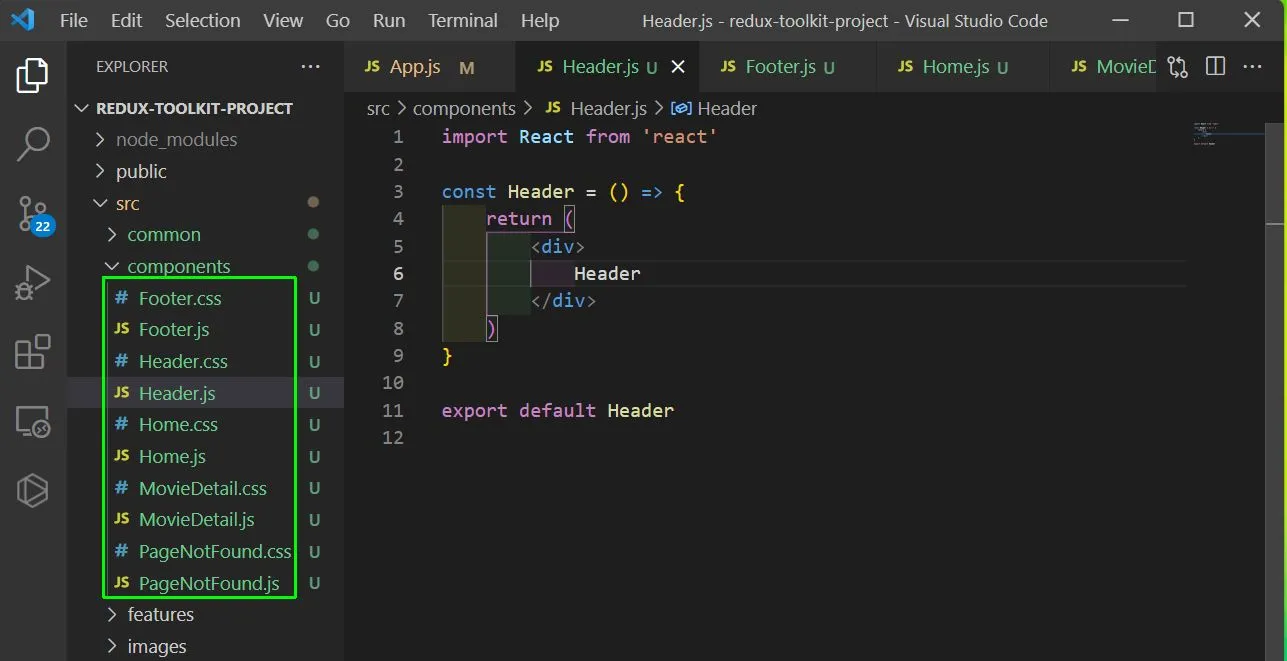Click the src breadcrumb segment
Viewport: 1287px width, 661px height.
378,108
